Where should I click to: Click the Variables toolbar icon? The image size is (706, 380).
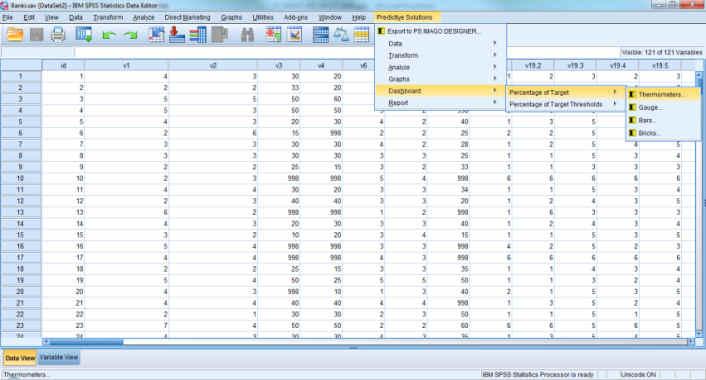pyautogui.click(x=198, y=35)
